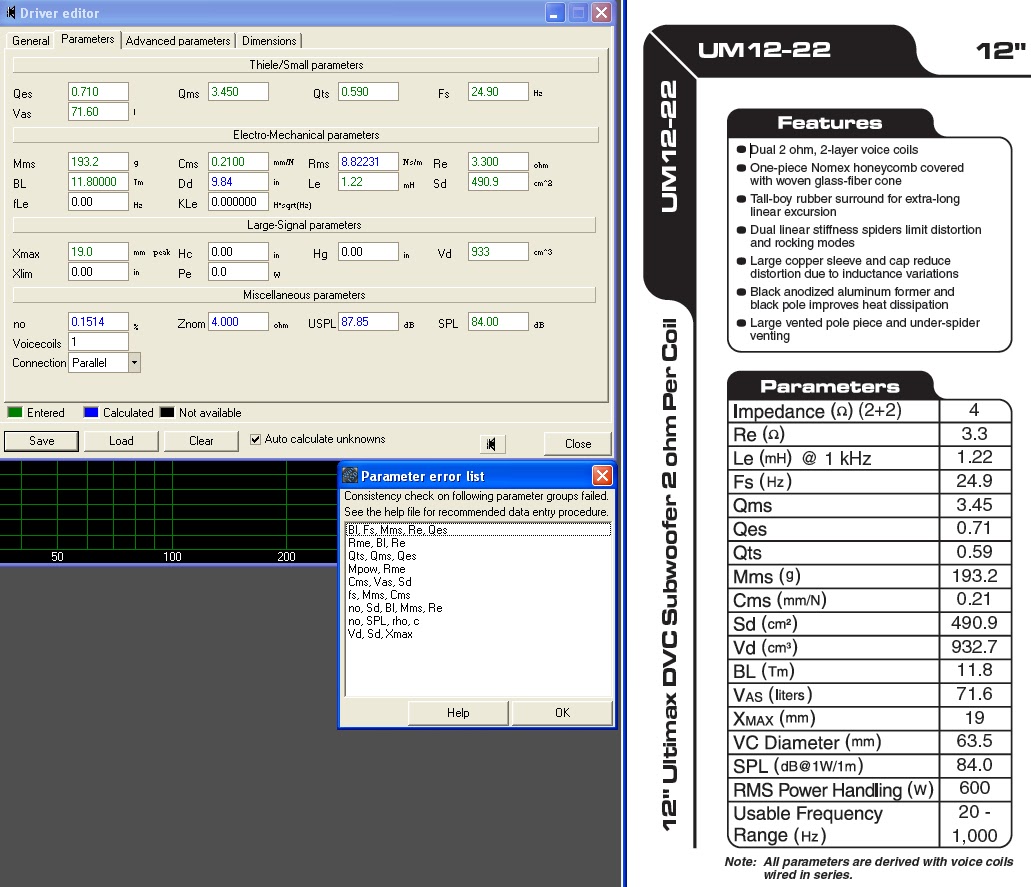Click the Znom field showing 4.000
The height and width of the screenshot is (887, 1031).
pyautogui.click(x=238, y=322)
